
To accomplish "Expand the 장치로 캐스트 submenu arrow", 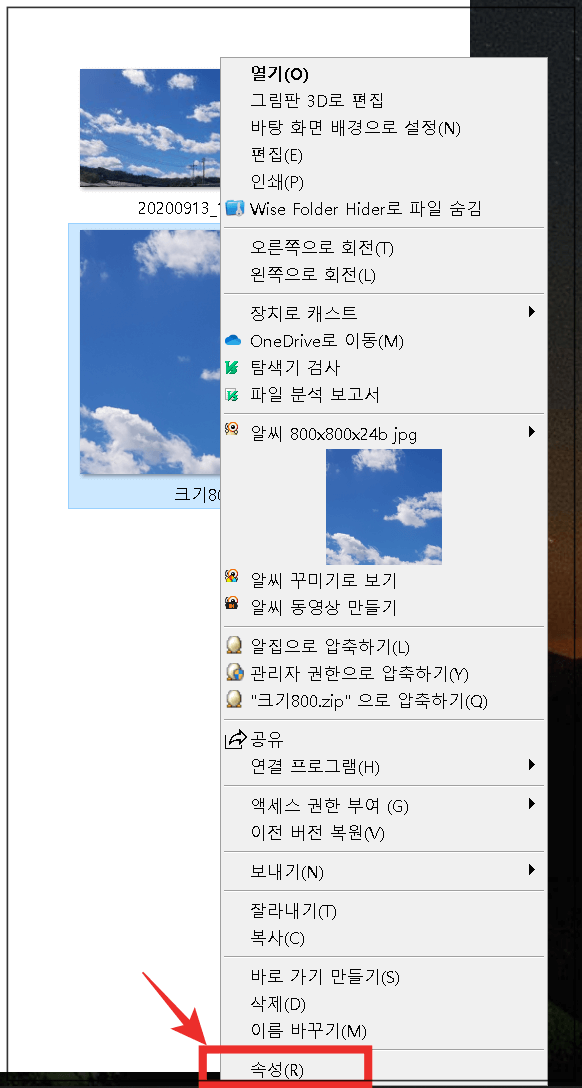I will (x=532, y=312).
